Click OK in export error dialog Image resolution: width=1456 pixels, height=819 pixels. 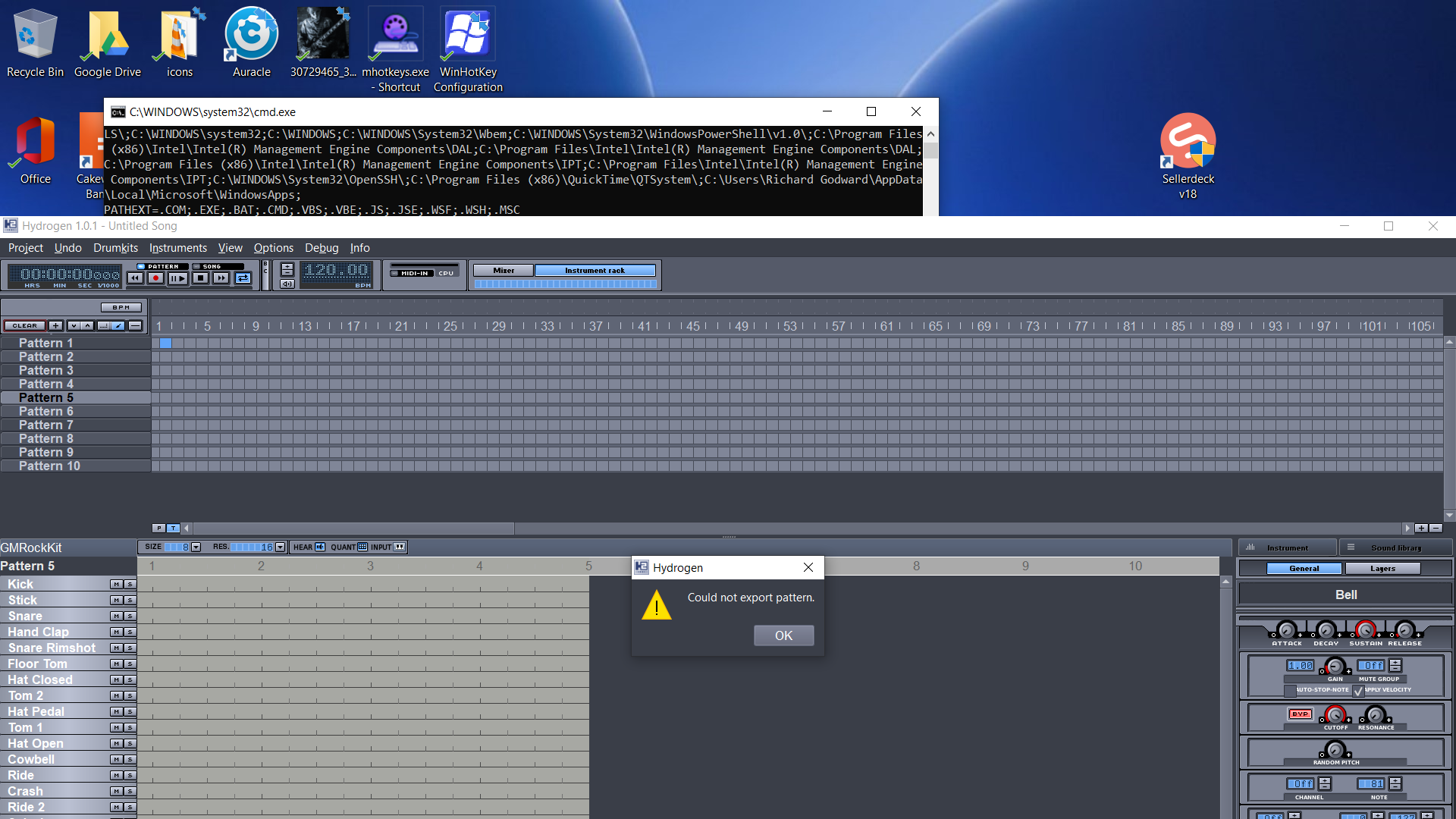(783, 635)
